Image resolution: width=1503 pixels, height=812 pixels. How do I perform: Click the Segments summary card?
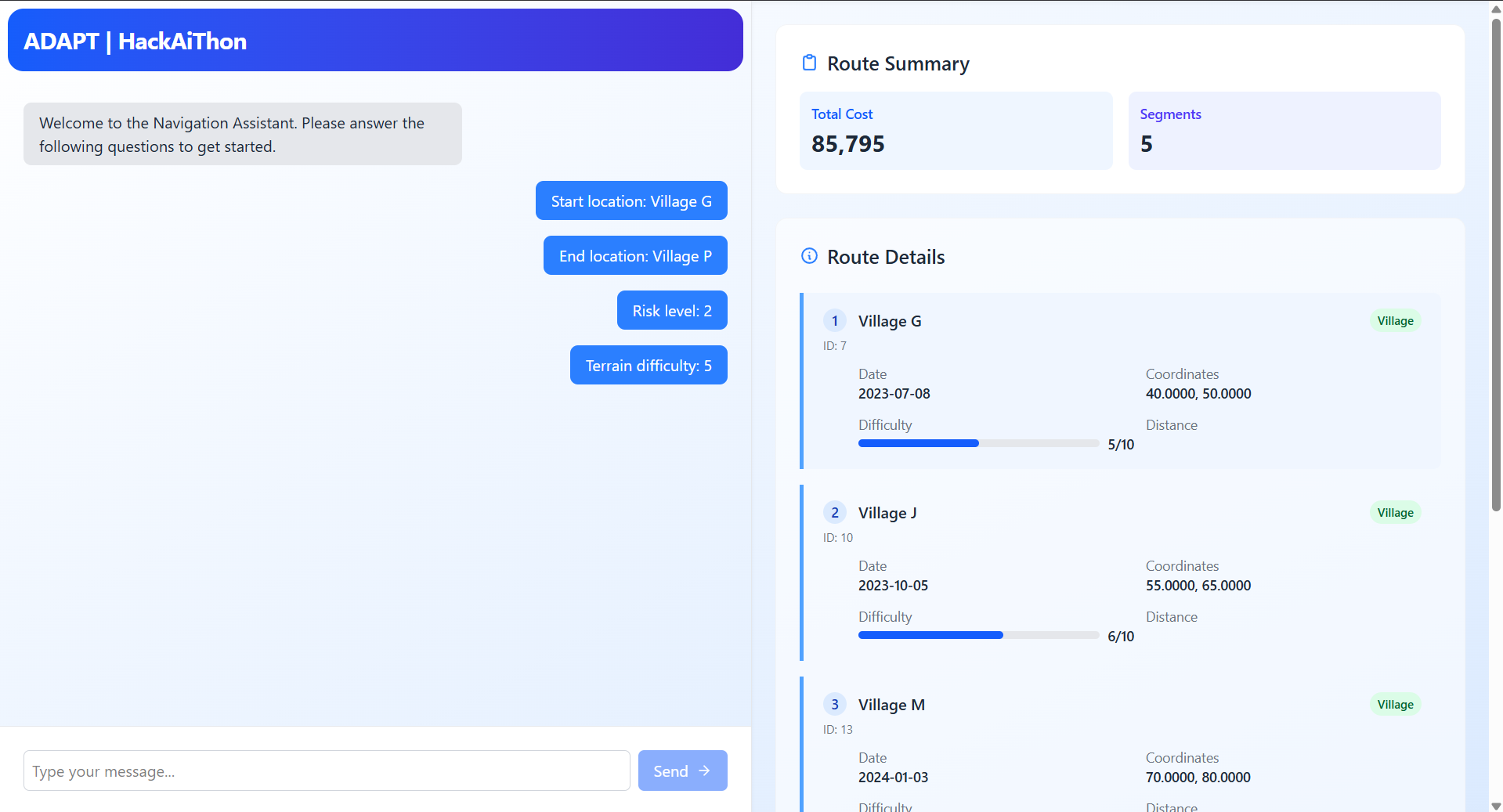pyautogui.click(x=1284, y=131)
